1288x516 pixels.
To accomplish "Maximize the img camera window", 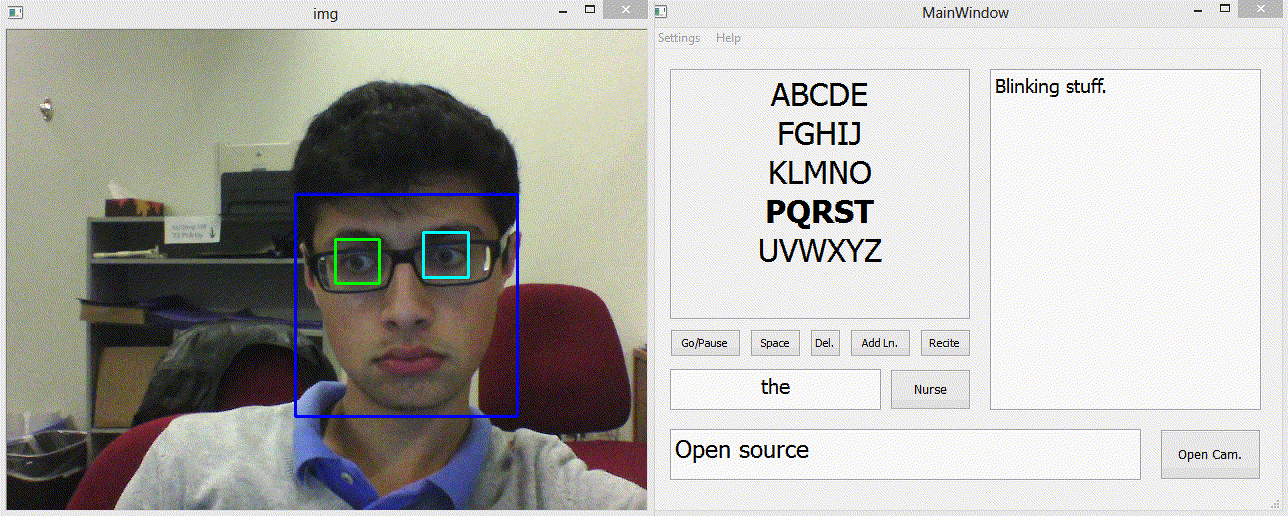I will tap(590, 10).
